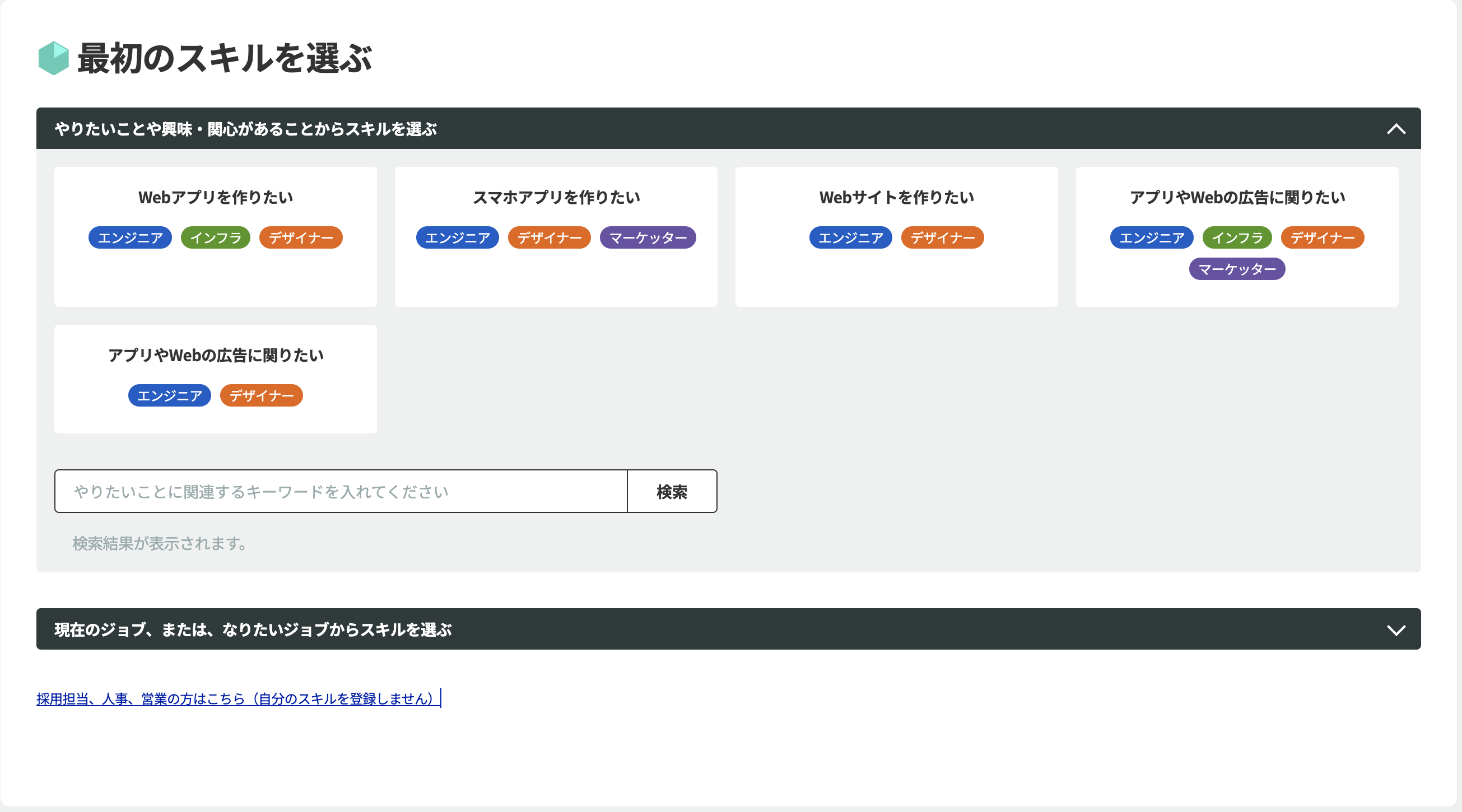Image resolution: width=1462 pixels, height=812 pixels.
Task: Collapse the interests section with up chevron
Action: point(1395,129)
